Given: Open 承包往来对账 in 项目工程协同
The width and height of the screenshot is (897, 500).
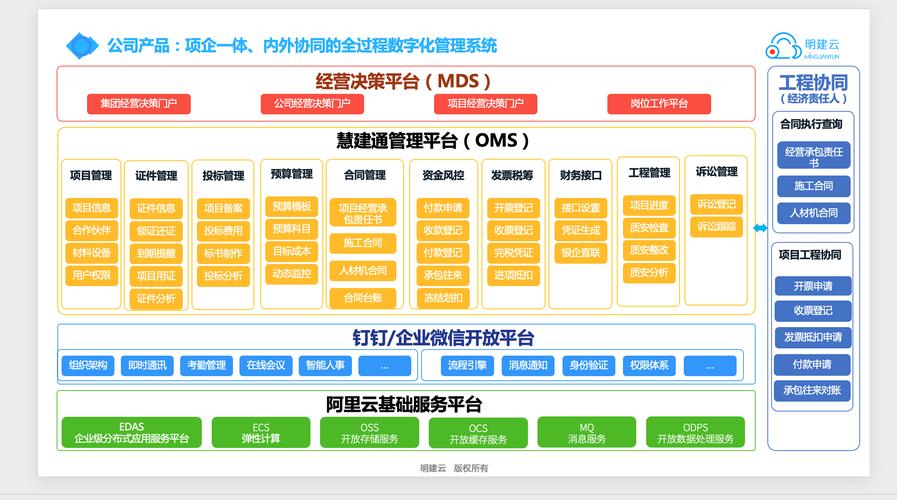Looking at the screenshot, I should point(813,390).
